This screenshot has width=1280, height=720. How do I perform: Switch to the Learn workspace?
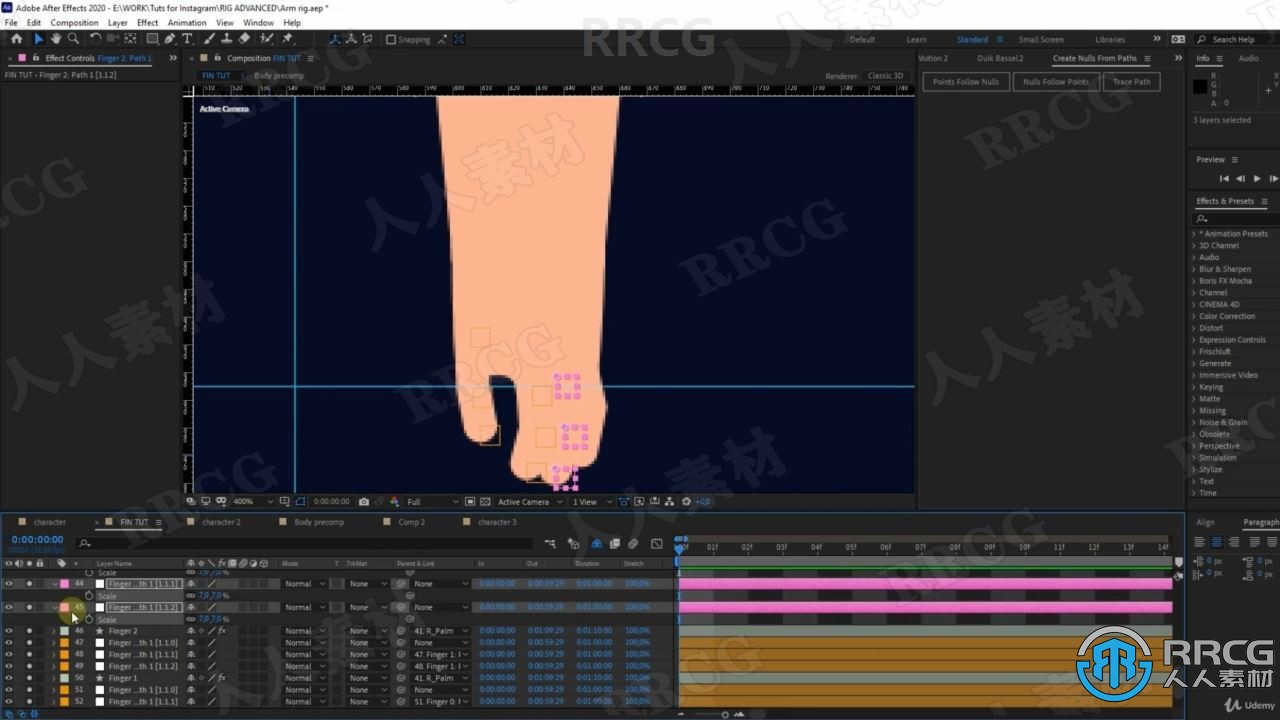[916, 40]
